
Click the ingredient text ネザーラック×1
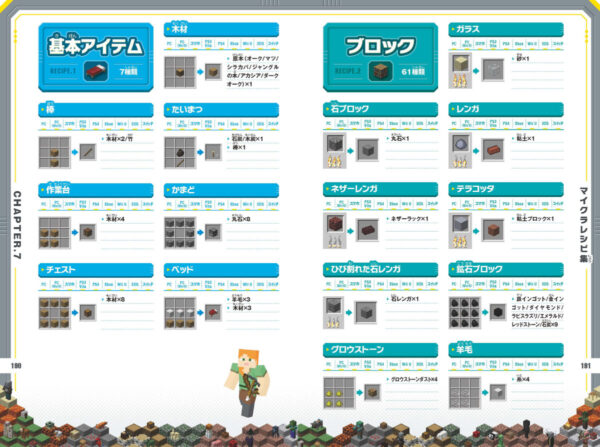[x=409, y=219]
